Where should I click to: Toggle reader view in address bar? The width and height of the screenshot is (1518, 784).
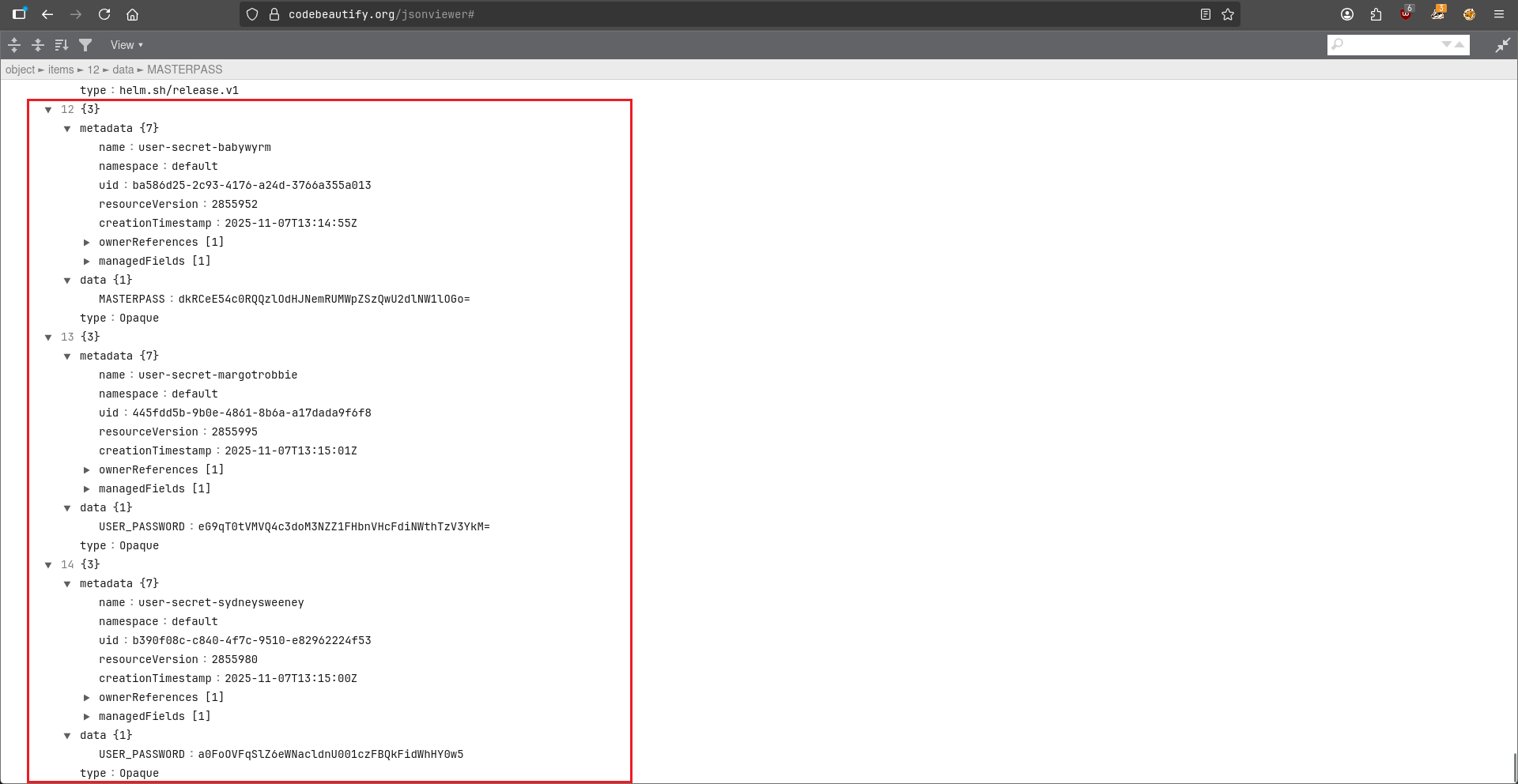click(x=1206, y=14)
